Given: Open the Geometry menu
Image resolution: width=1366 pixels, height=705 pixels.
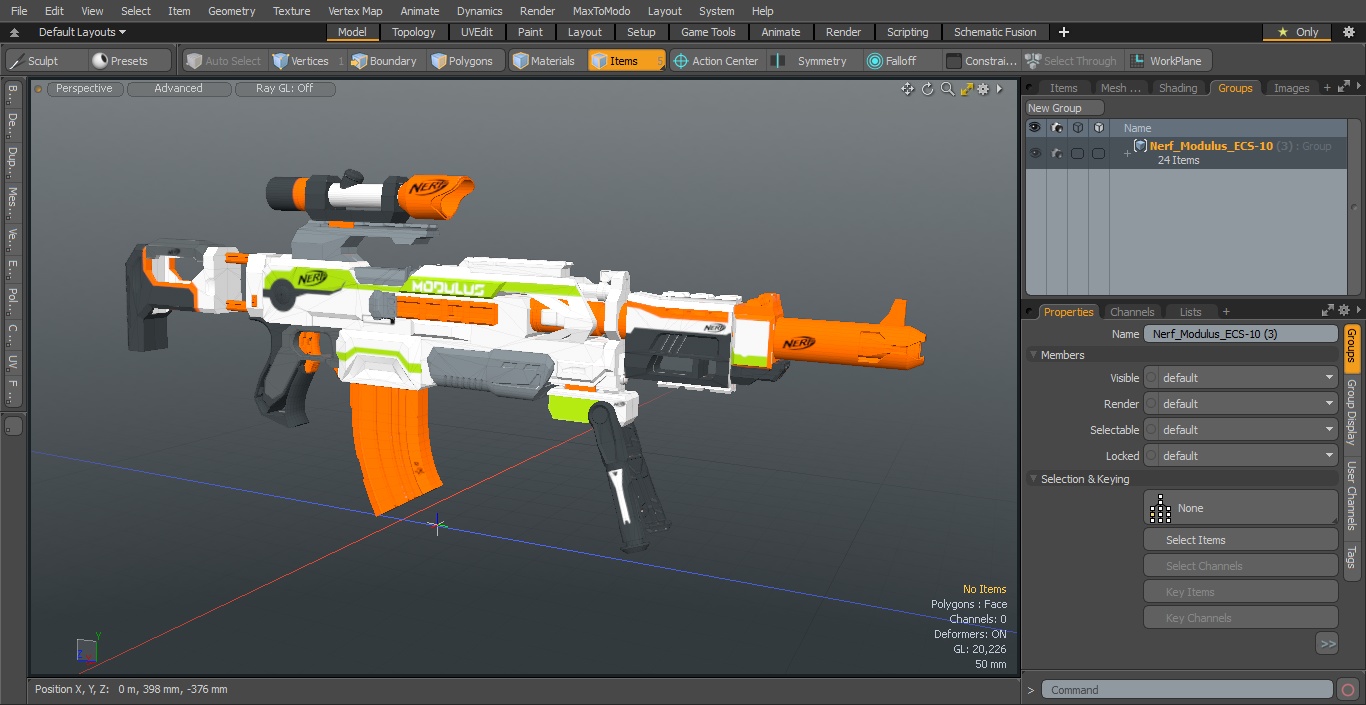Looking at the screenshot, I should (x=231, y=11).
